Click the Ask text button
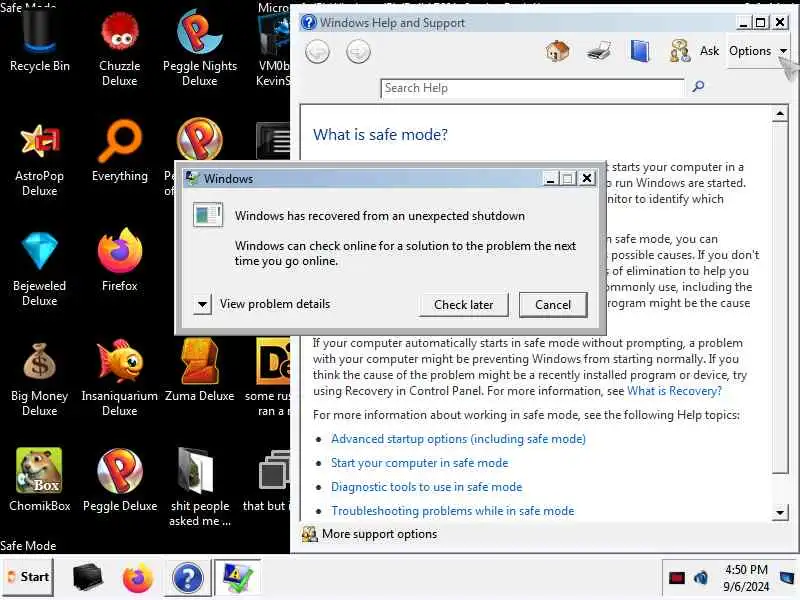The image size is (800, 600). click(x=709, y=51)
